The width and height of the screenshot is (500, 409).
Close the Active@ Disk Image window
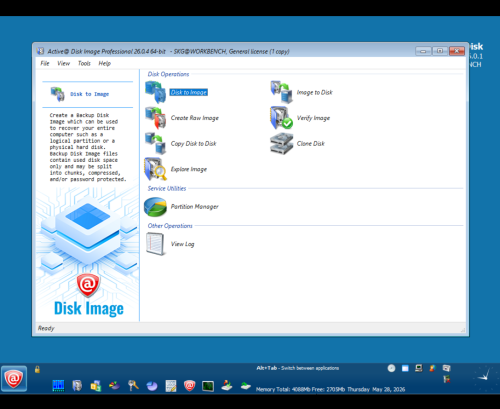[457, 51]
